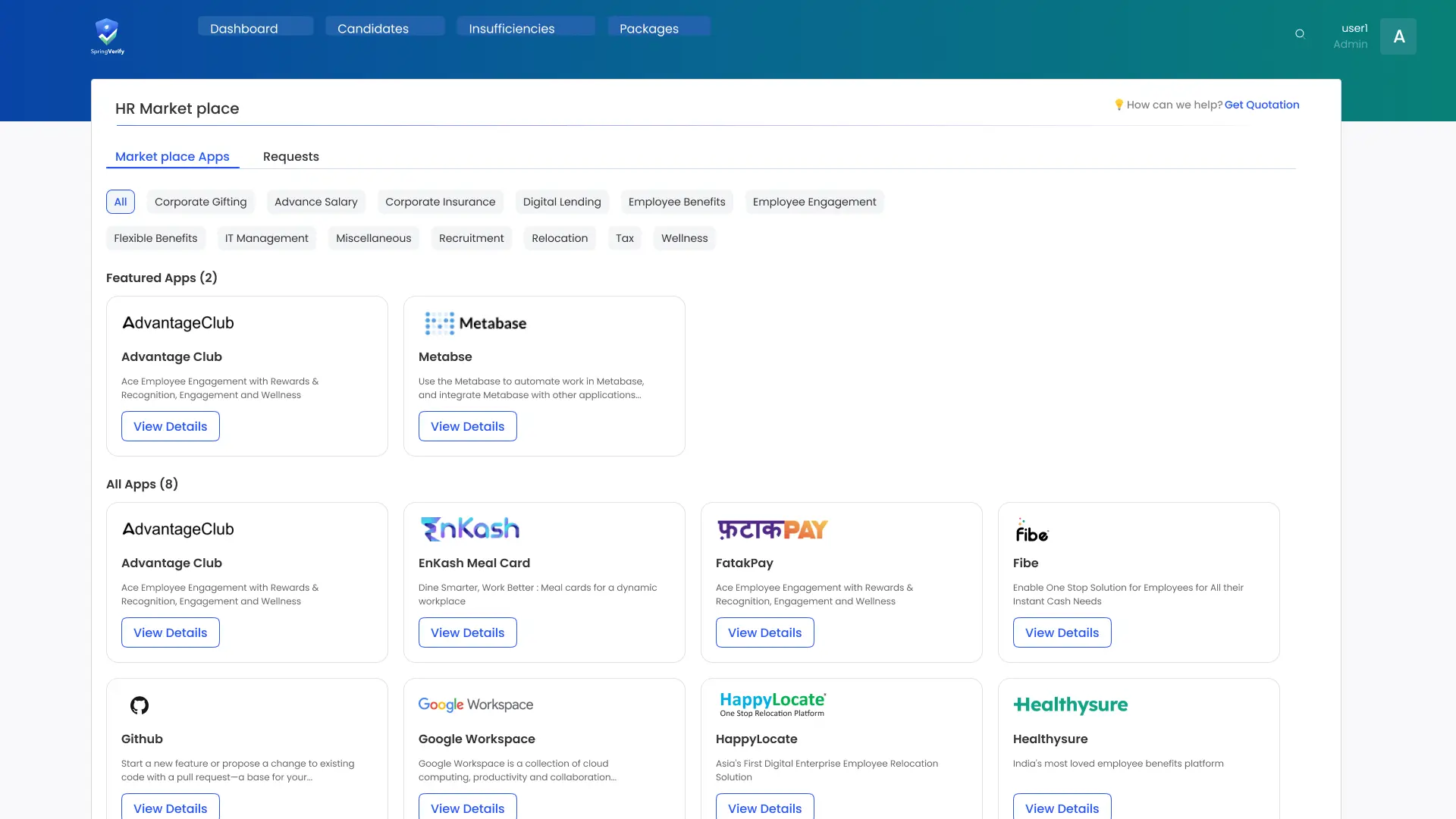View Details of Advantage Club under All Apps
This screenshot has width=1456, height=819.
(x=171, y=632)
